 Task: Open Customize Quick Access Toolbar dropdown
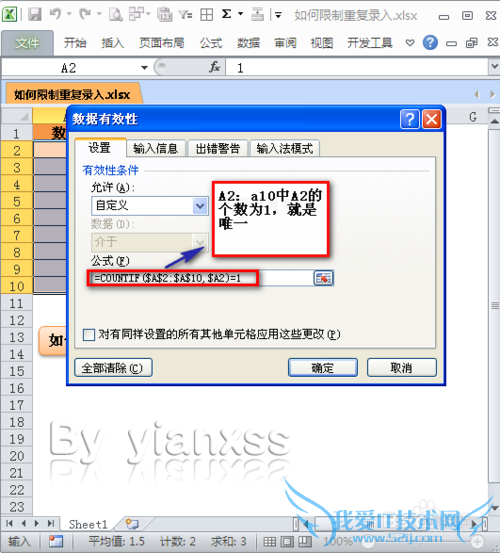click(278, 15)
